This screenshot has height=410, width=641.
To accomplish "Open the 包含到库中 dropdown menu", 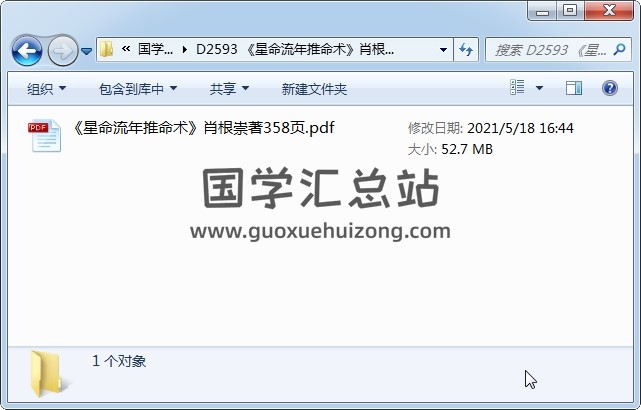I will [138, 89].
